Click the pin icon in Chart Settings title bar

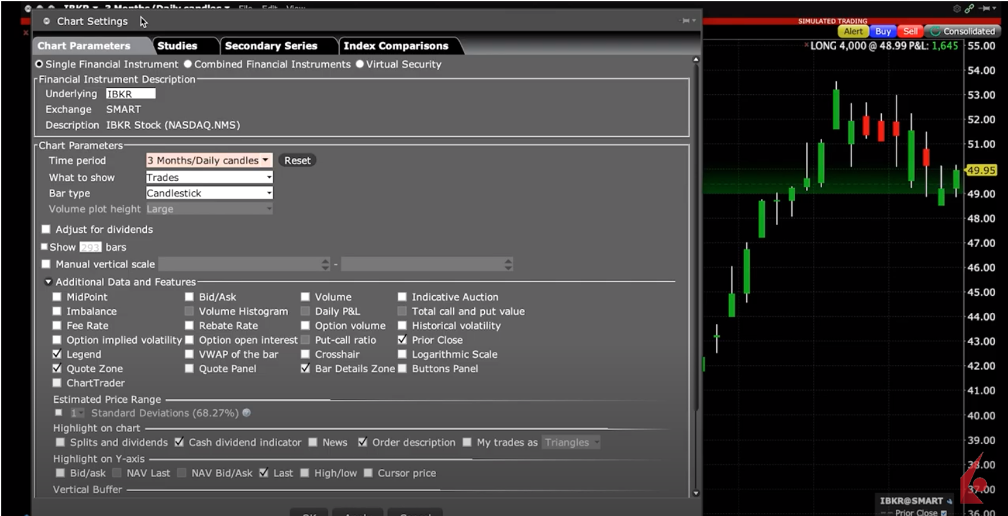click(x=686, y=21)
